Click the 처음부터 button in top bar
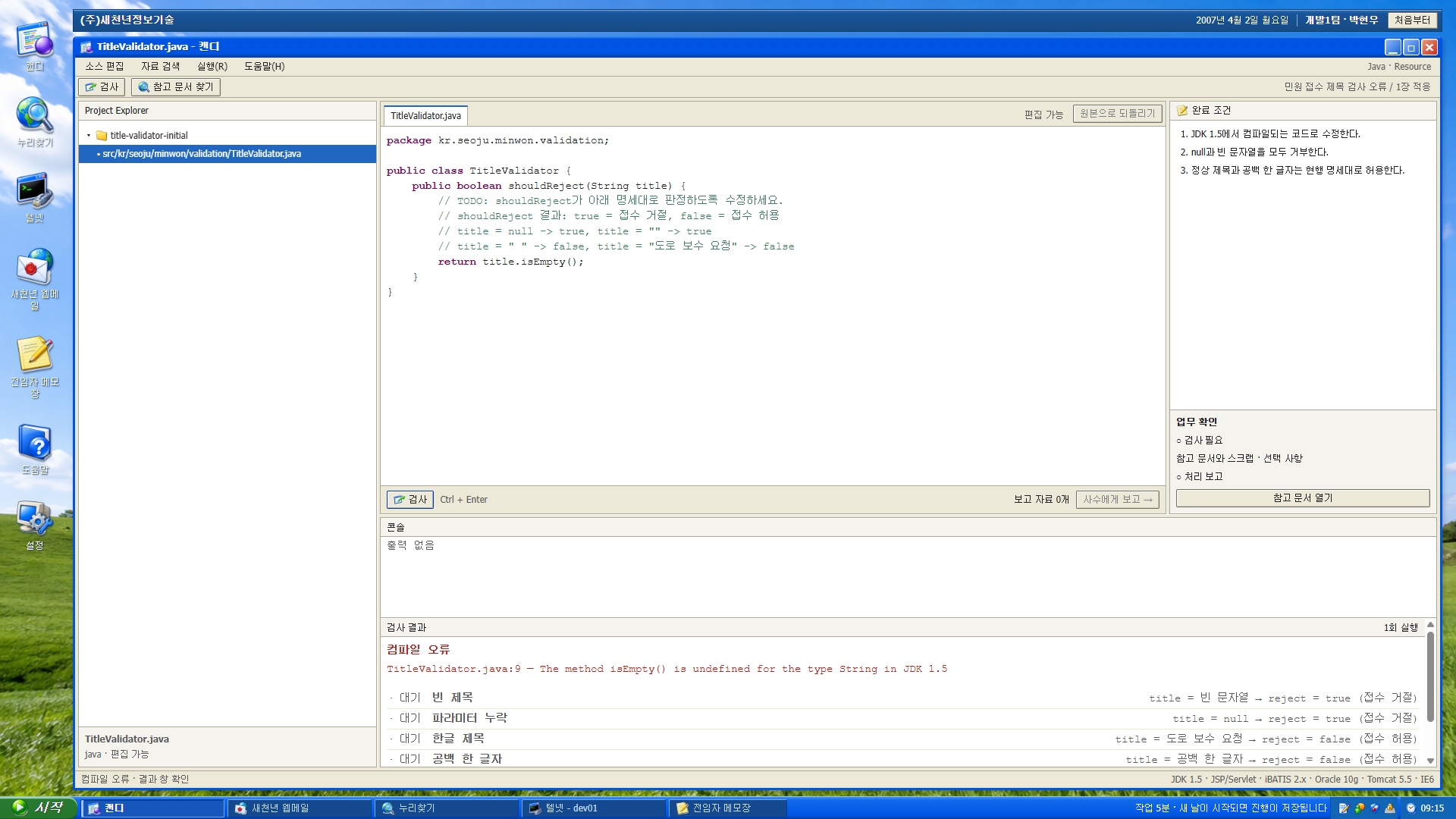The width and height of the screenshot is (1456, 819). (1412, 20)
